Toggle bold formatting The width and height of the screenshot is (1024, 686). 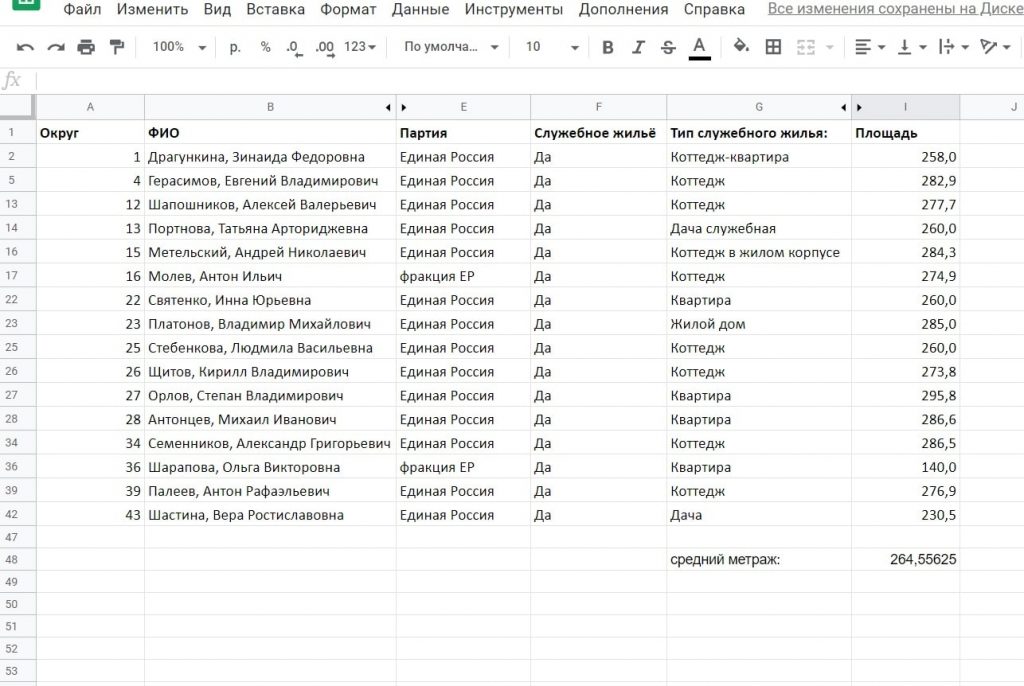click(x=607, y=47)
